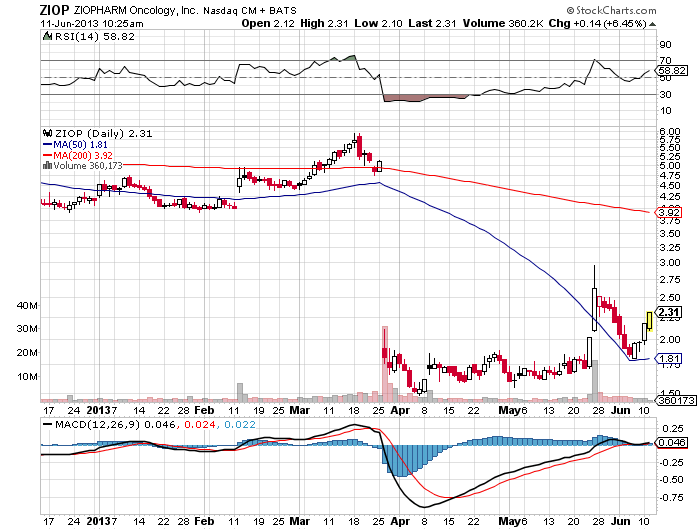The width and height of the screenshot is (700, 530).
Task: Click the 90 label on the RSI axis
Action: pyautogui.click(x=666, y=45)
